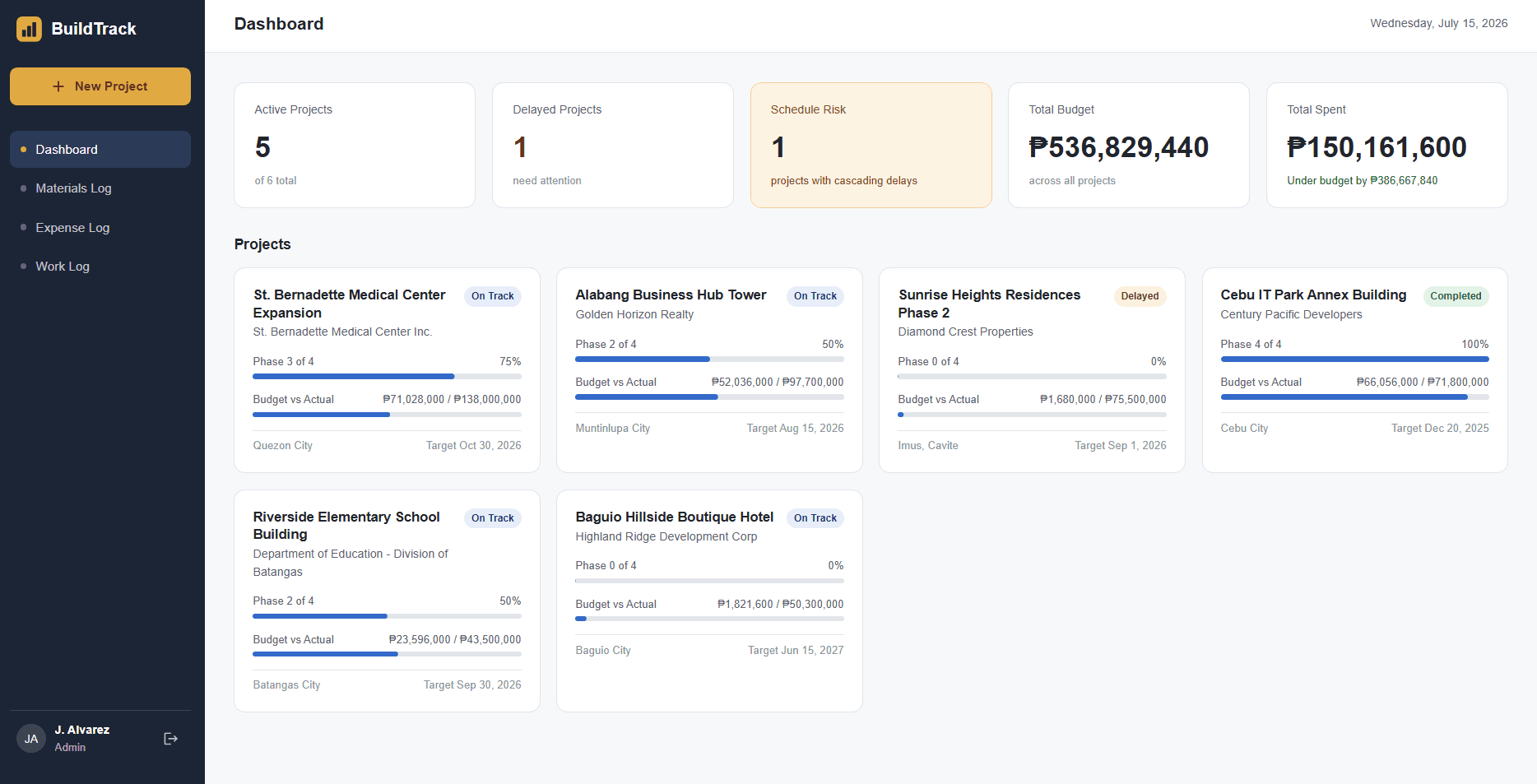Click the logout icon next to J. Alvarez

tap(171, 739)
